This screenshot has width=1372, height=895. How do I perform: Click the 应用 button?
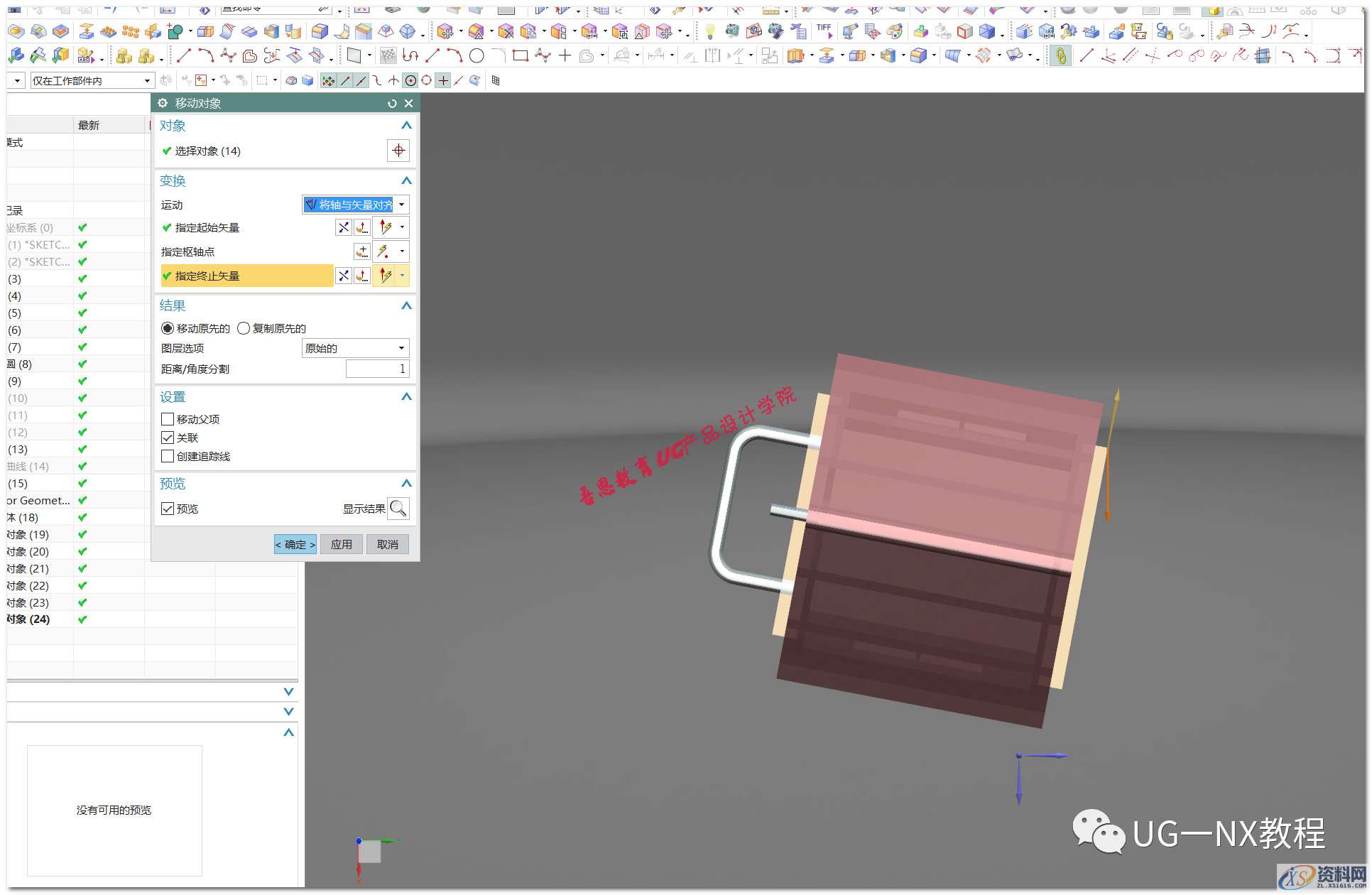coord(341,545)
